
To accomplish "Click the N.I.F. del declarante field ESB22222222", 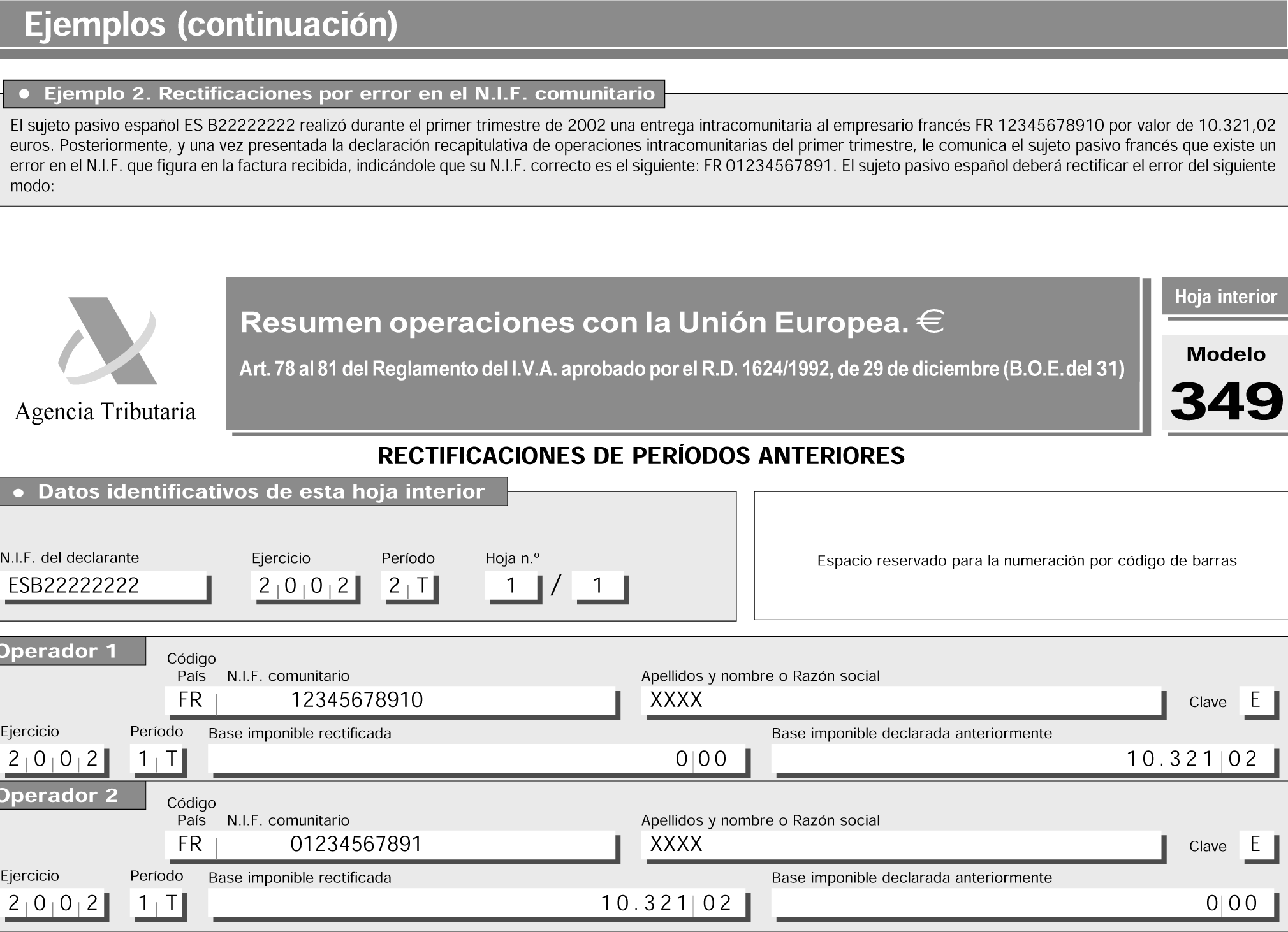I will (x=104, y=585).
